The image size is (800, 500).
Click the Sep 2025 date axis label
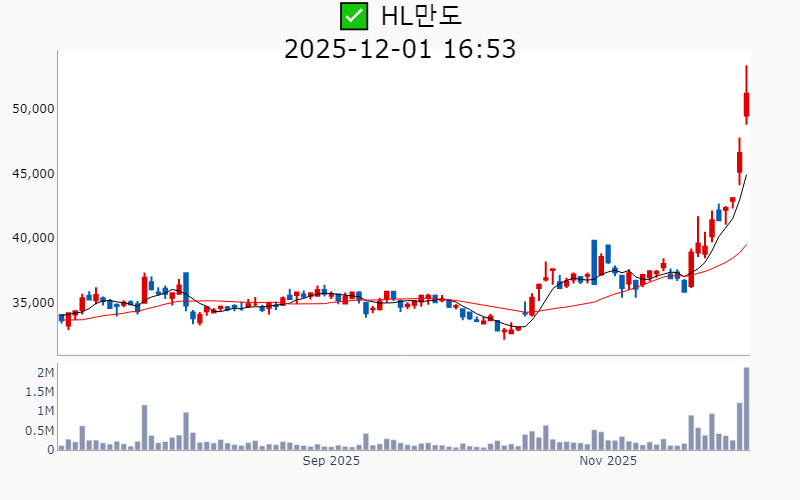coord(331,461)
